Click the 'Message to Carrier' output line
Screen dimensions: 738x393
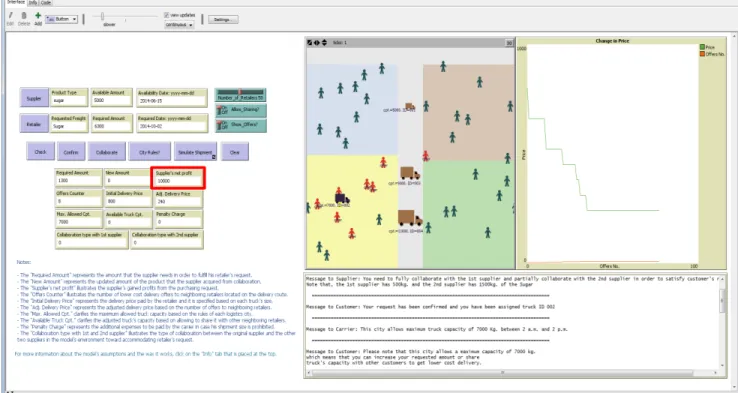[x=436, y=329]
